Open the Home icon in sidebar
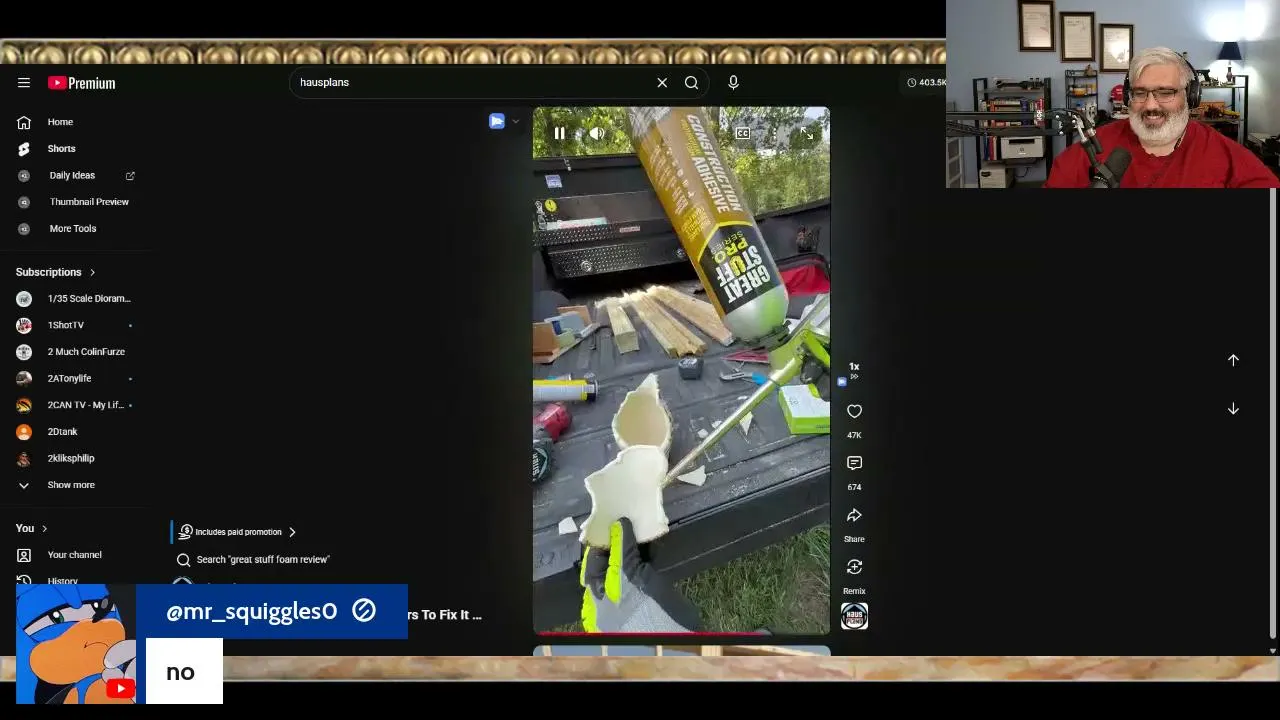Viewport: 1280px width, 720px height. click(24, 122)
